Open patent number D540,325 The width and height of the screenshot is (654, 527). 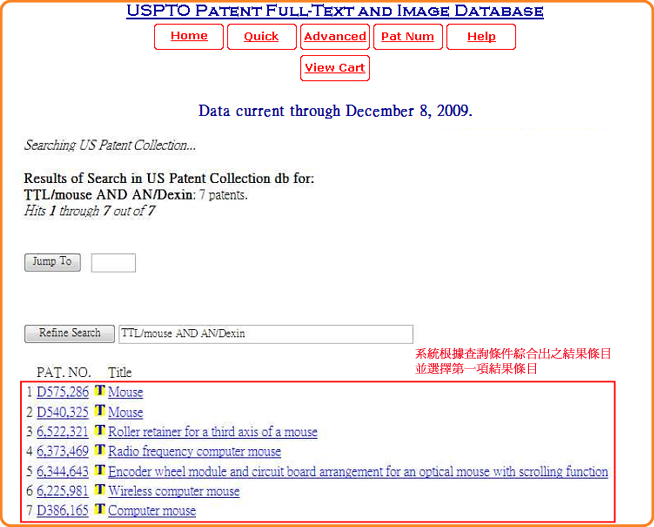pyautogui.click(x=63, y=412)
